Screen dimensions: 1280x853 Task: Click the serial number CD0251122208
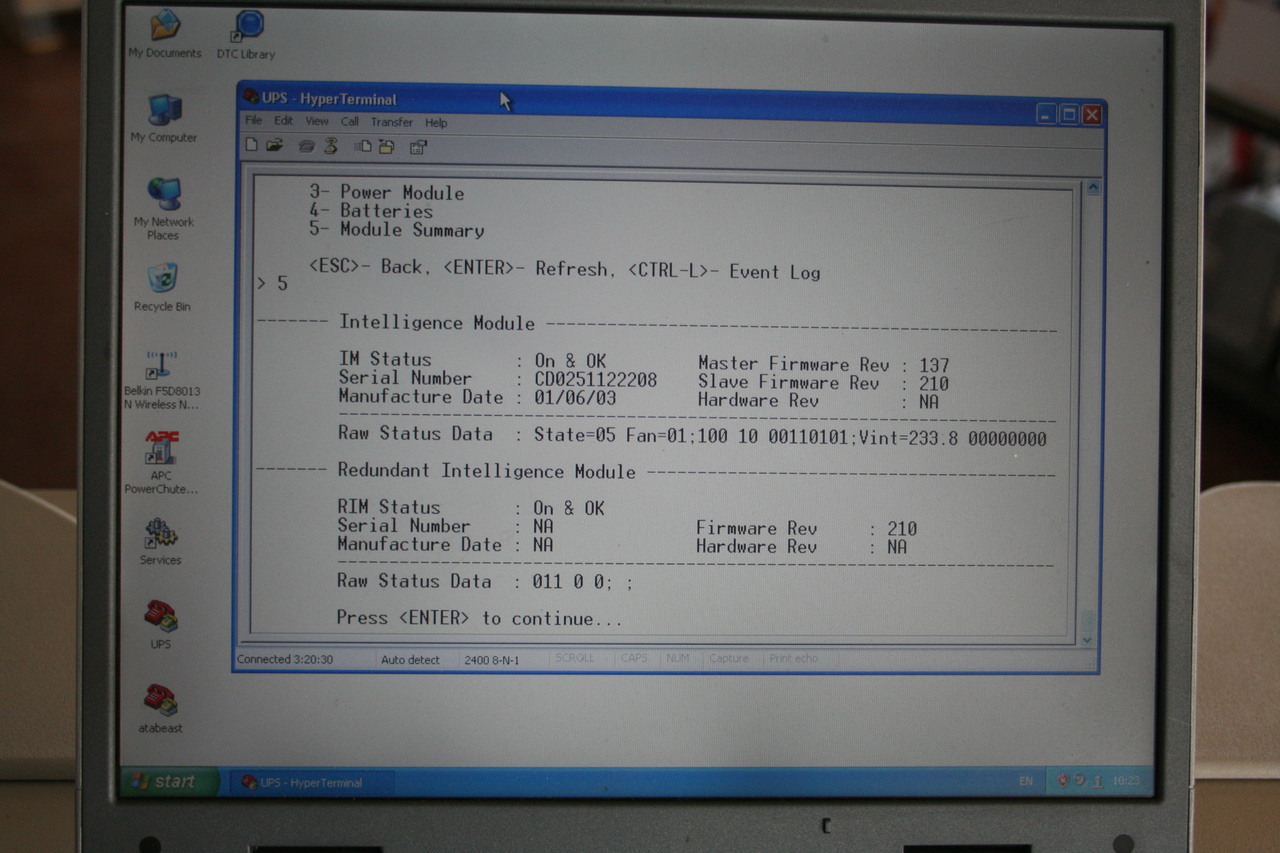[x=596, y=379]
